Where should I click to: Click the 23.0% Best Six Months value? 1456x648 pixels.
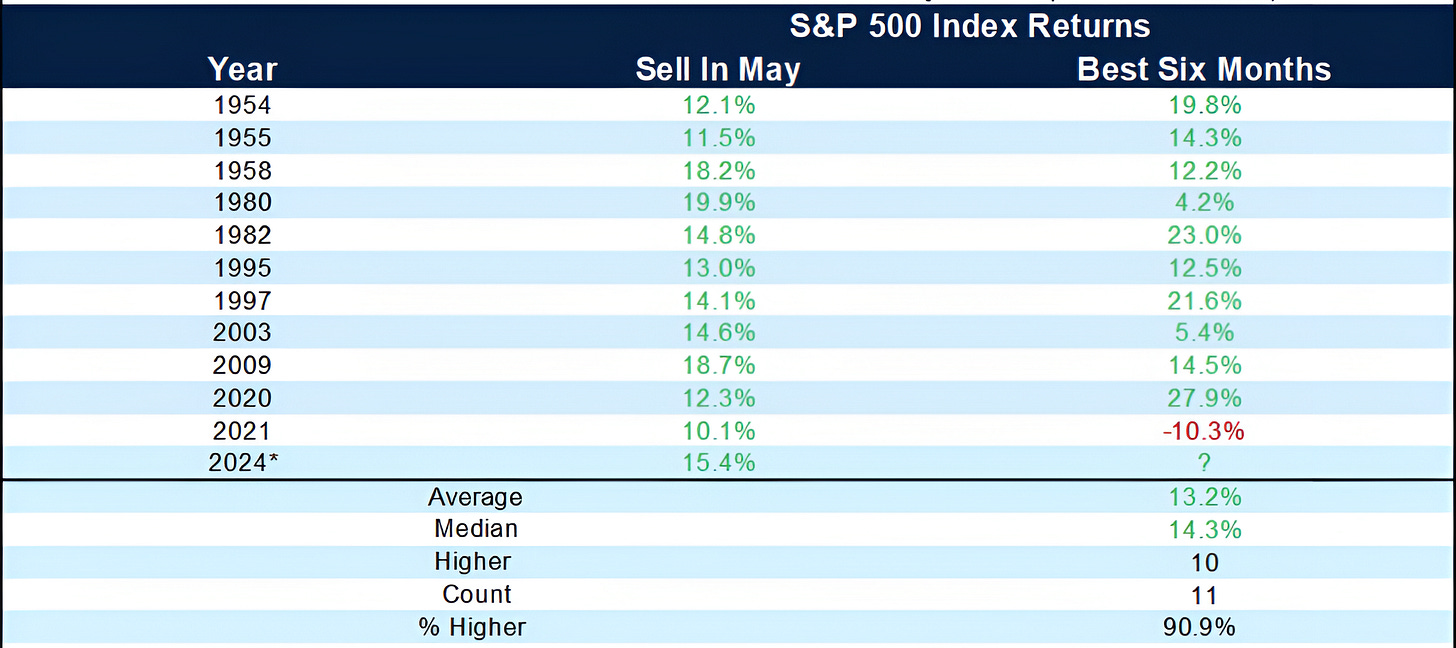[x=1205, y=235]
